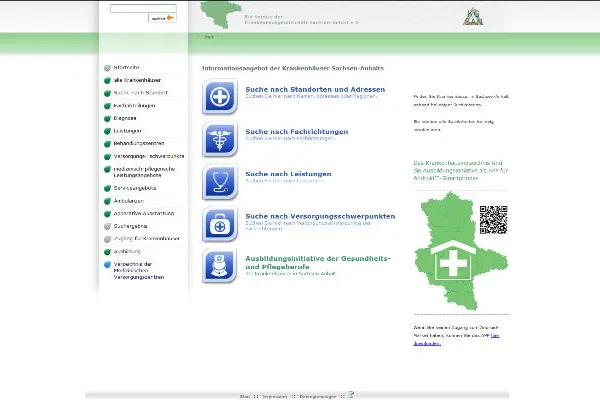
Task: Click the Android app announcement text
Action: tap(460, 170)
